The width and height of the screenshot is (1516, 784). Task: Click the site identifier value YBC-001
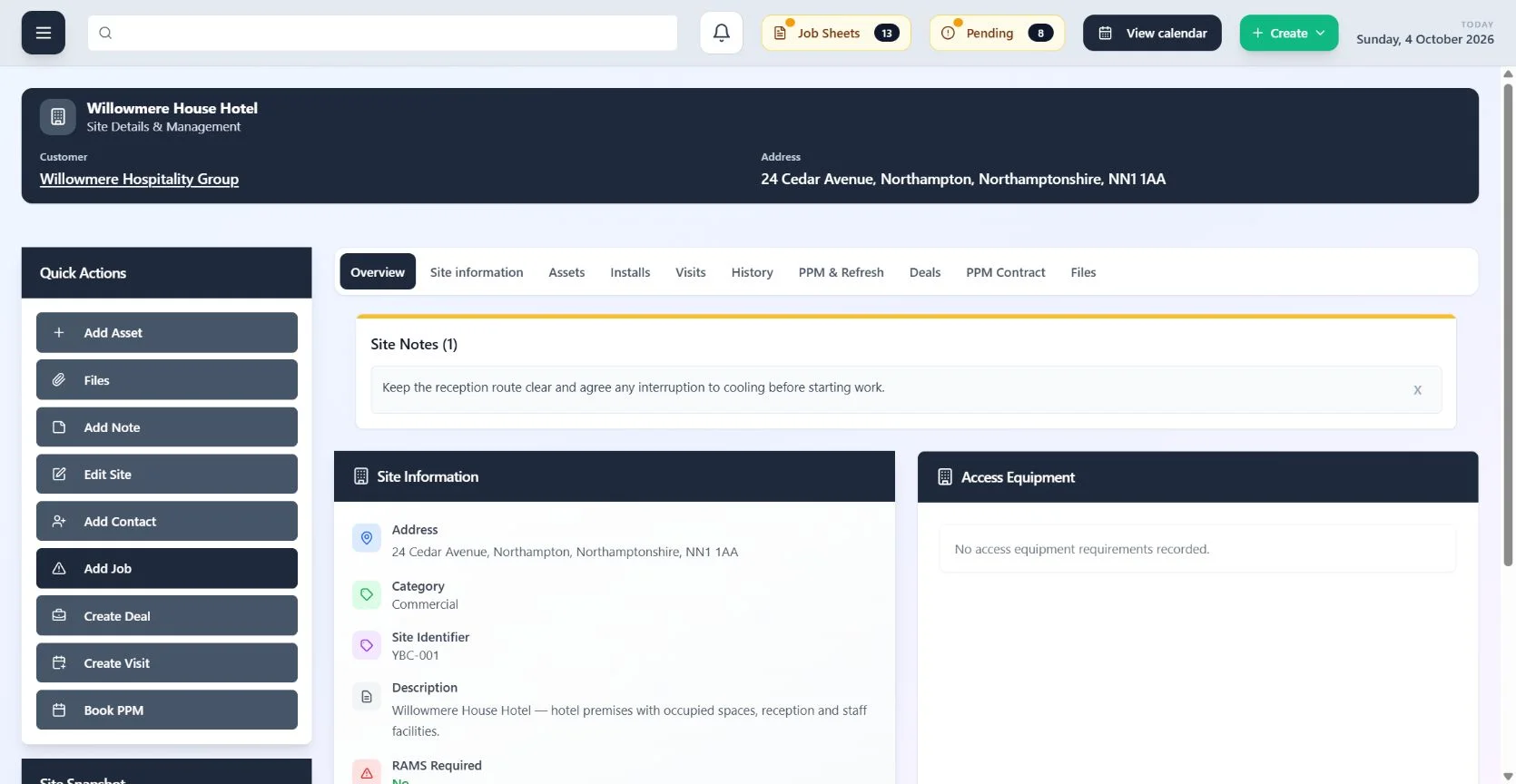[x=416, y=655]
